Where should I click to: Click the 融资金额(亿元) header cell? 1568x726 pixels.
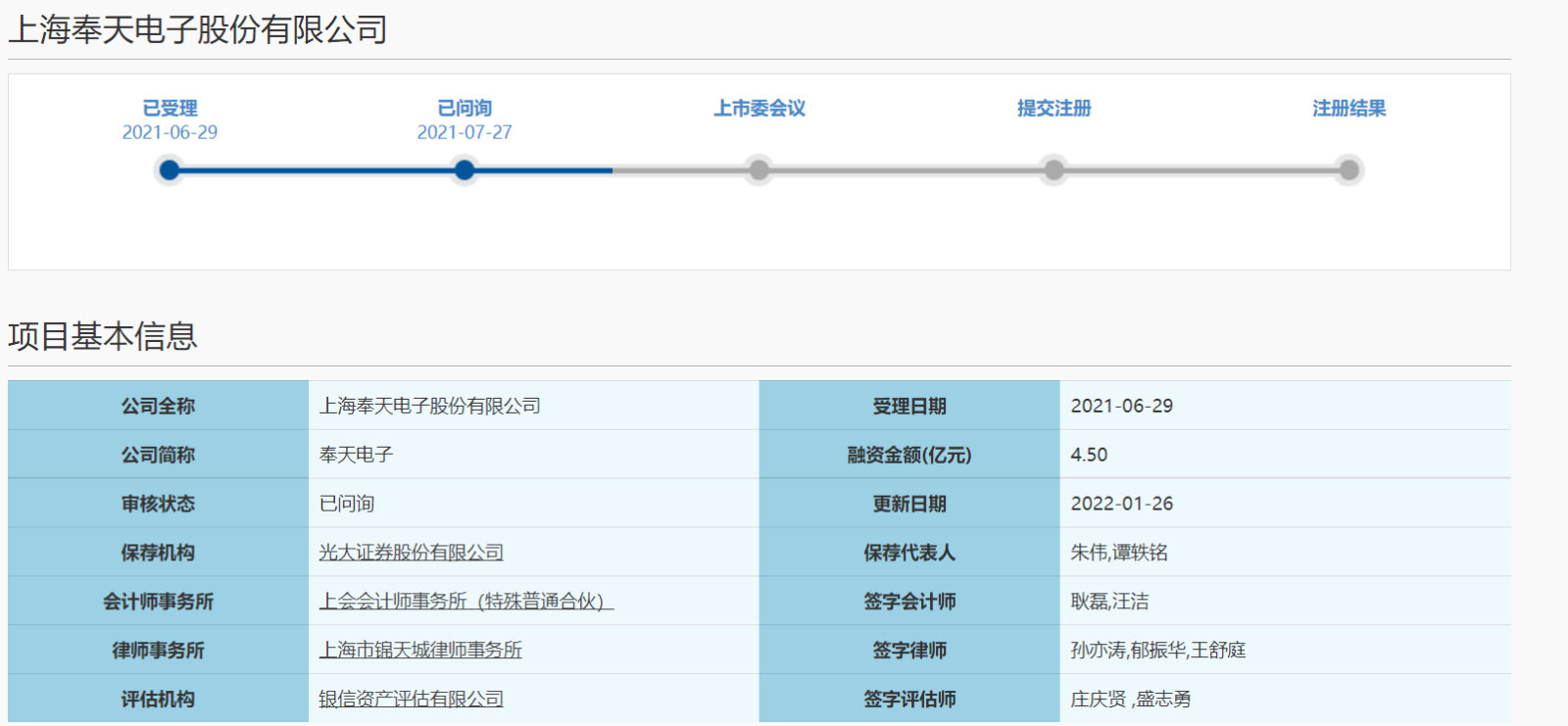coord(909,455)
